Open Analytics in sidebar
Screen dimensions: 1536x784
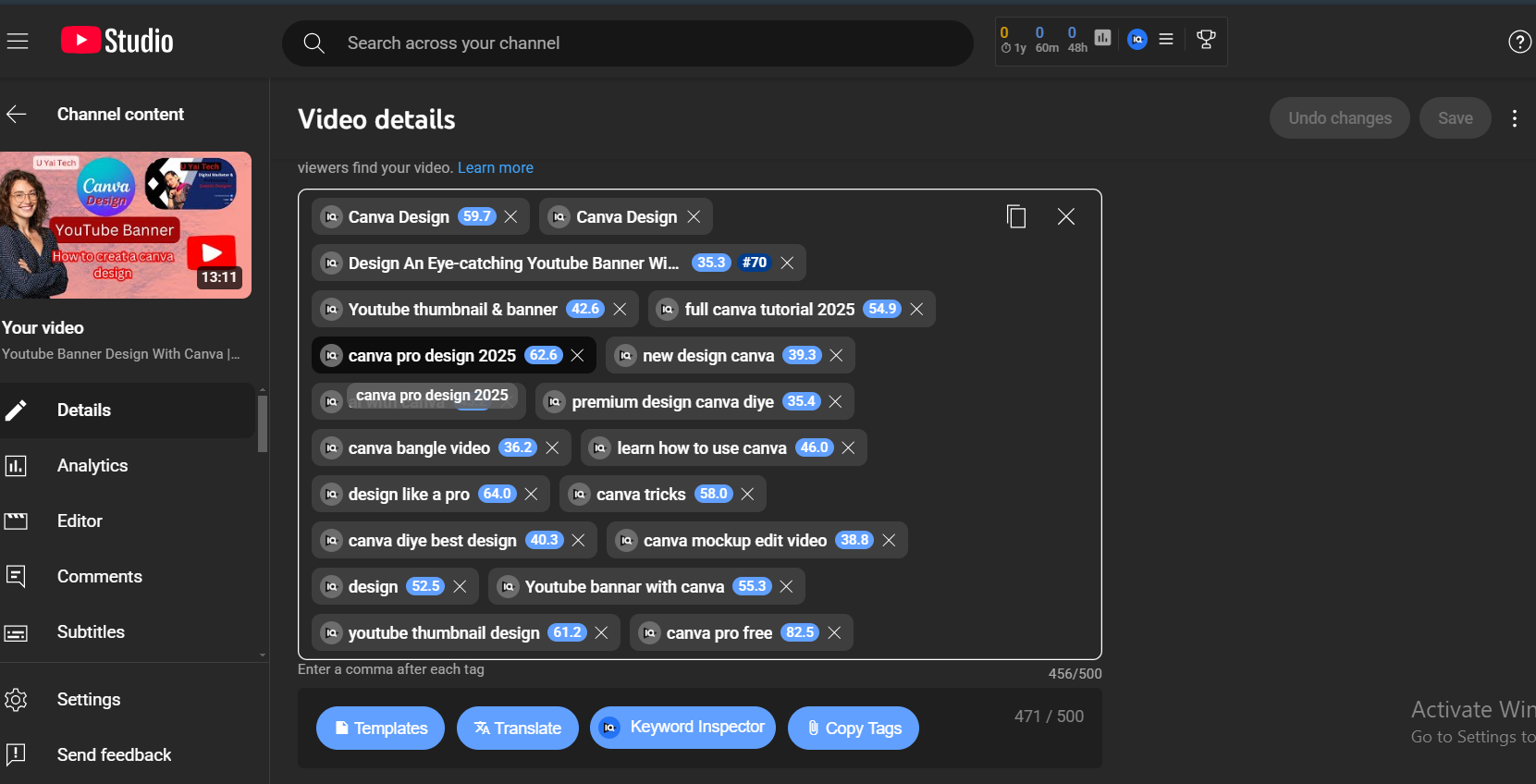[128, 466]
